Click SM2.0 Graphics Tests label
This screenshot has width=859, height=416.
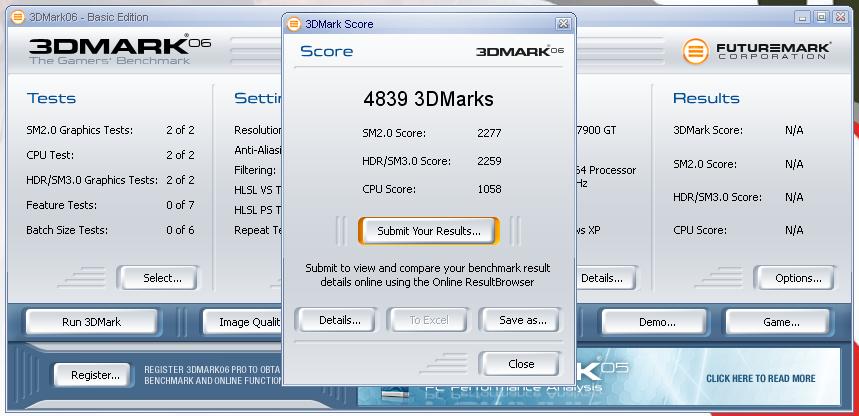pyautogui.click(x=79, y=130)
